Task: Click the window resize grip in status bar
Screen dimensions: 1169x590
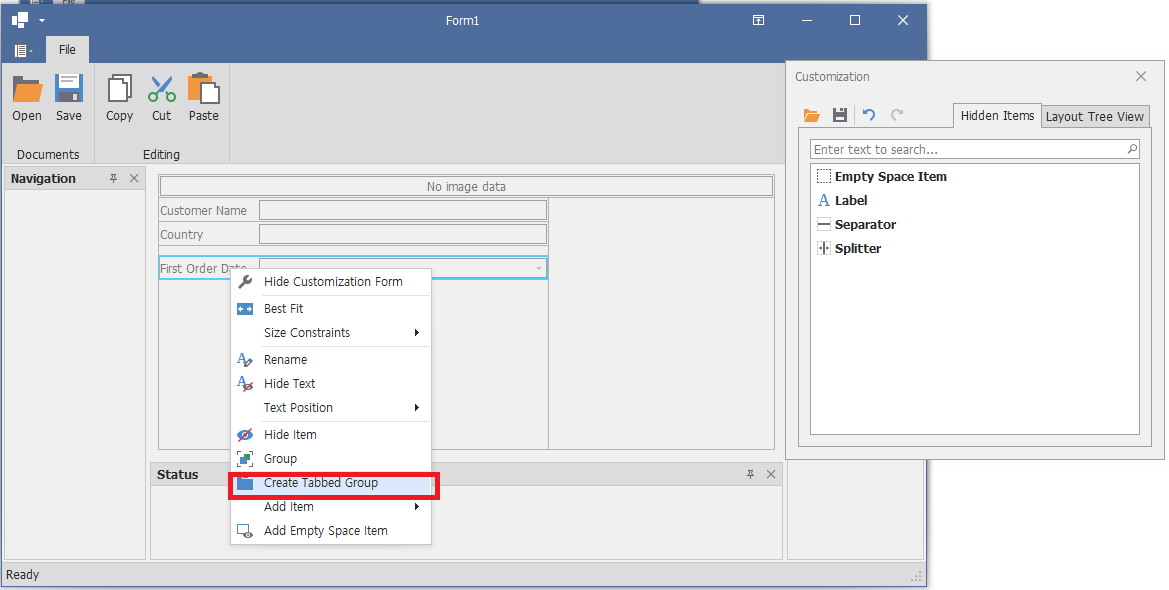Action: (x=916, y=576)
